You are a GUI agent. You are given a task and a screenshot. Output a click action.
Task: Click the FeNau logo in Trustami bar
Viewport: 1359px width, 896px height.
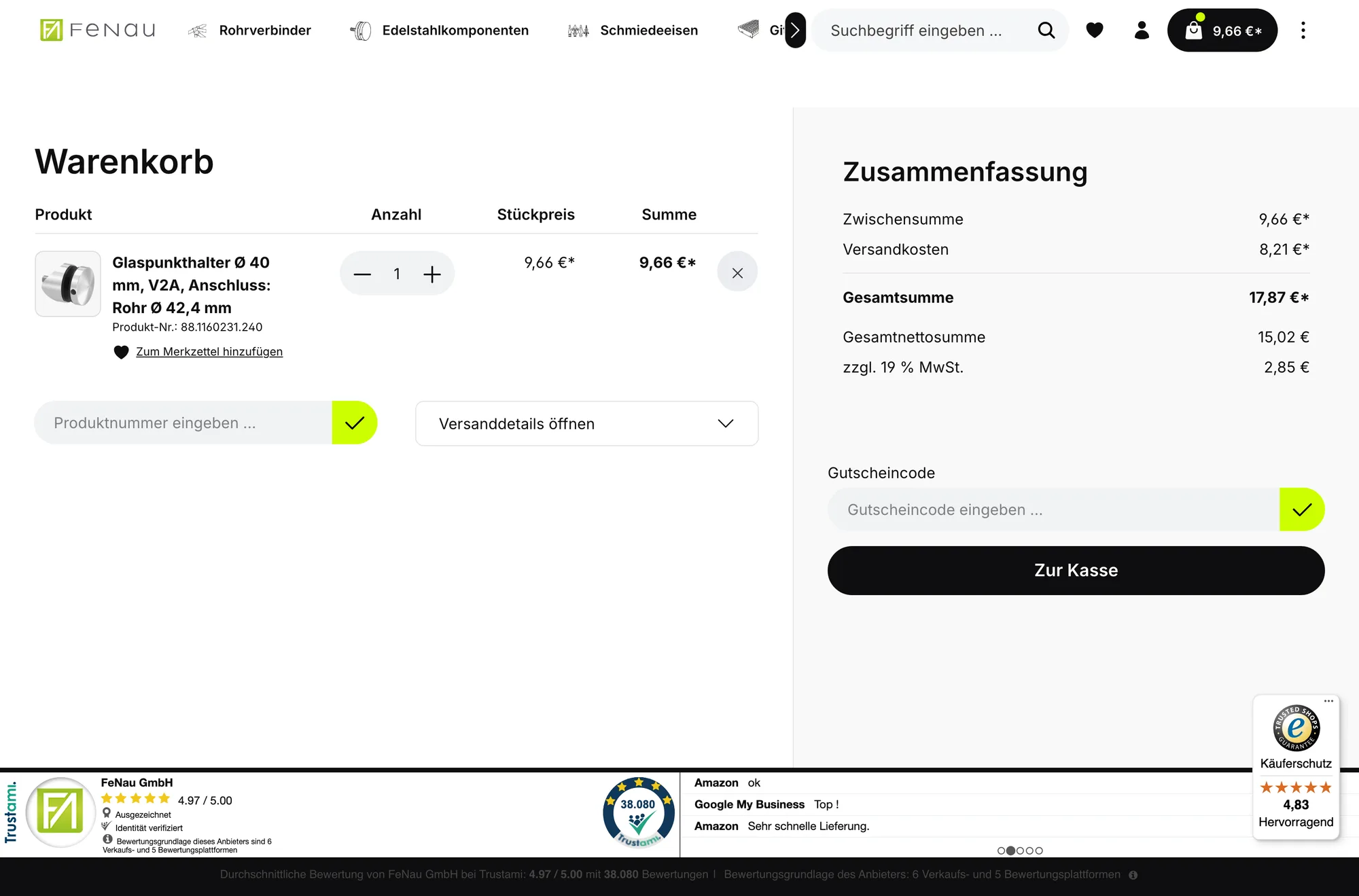(x=60, y=812)
